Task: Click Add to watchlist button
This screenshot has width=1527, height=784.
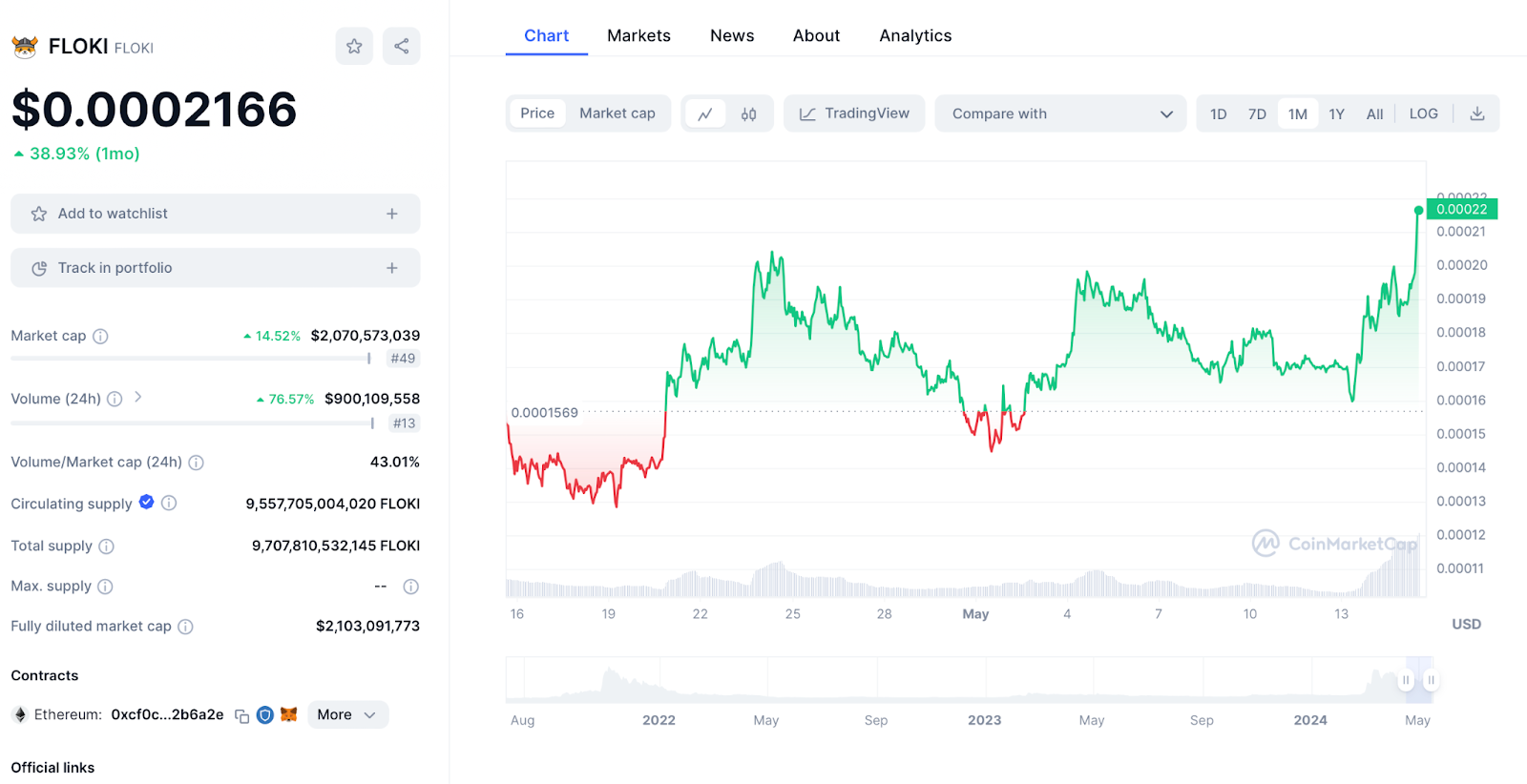Action: click(216, 214)
